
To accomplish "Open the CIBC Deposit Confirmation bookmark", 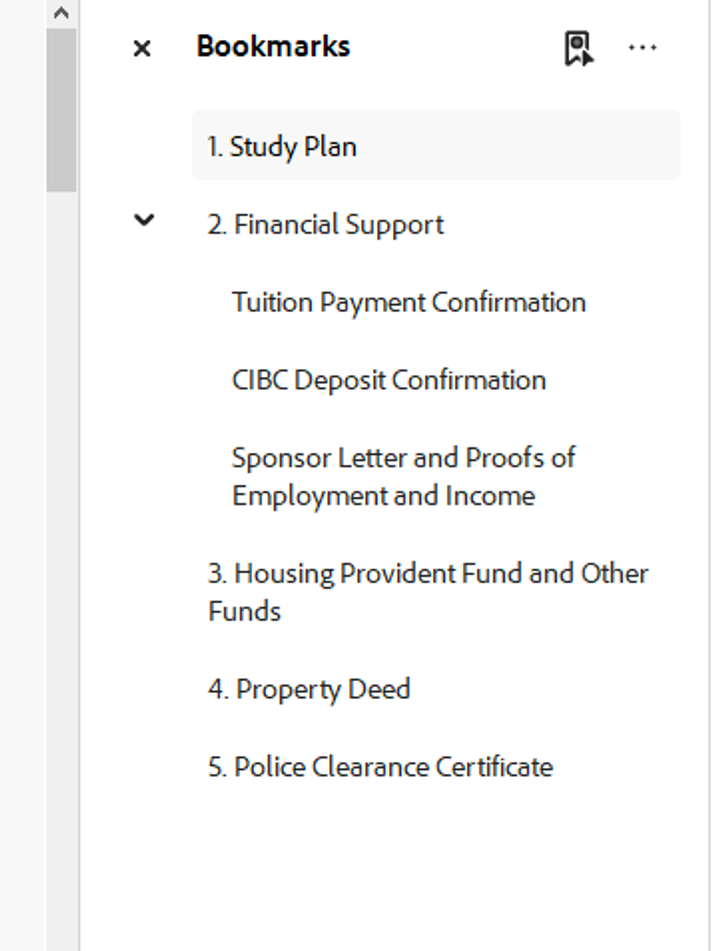I will pyautogui.click(x=389, y=380).
